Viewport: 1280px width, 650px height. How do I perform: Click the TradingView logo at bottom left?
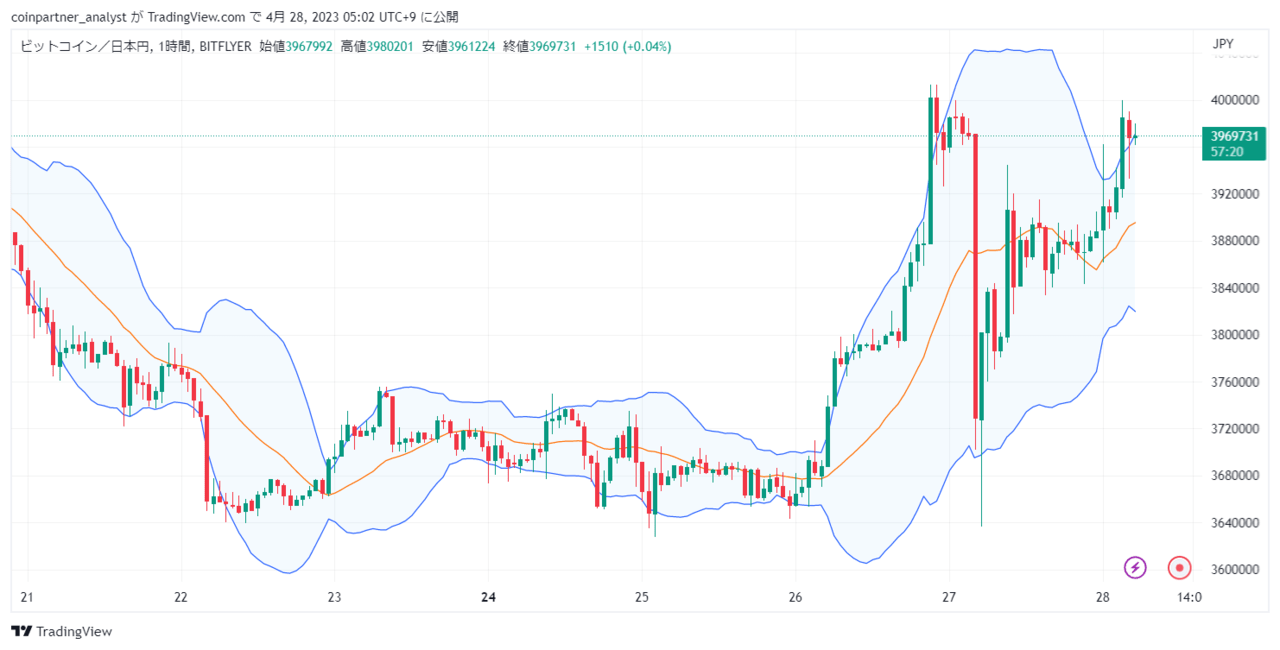pos(62,631)
